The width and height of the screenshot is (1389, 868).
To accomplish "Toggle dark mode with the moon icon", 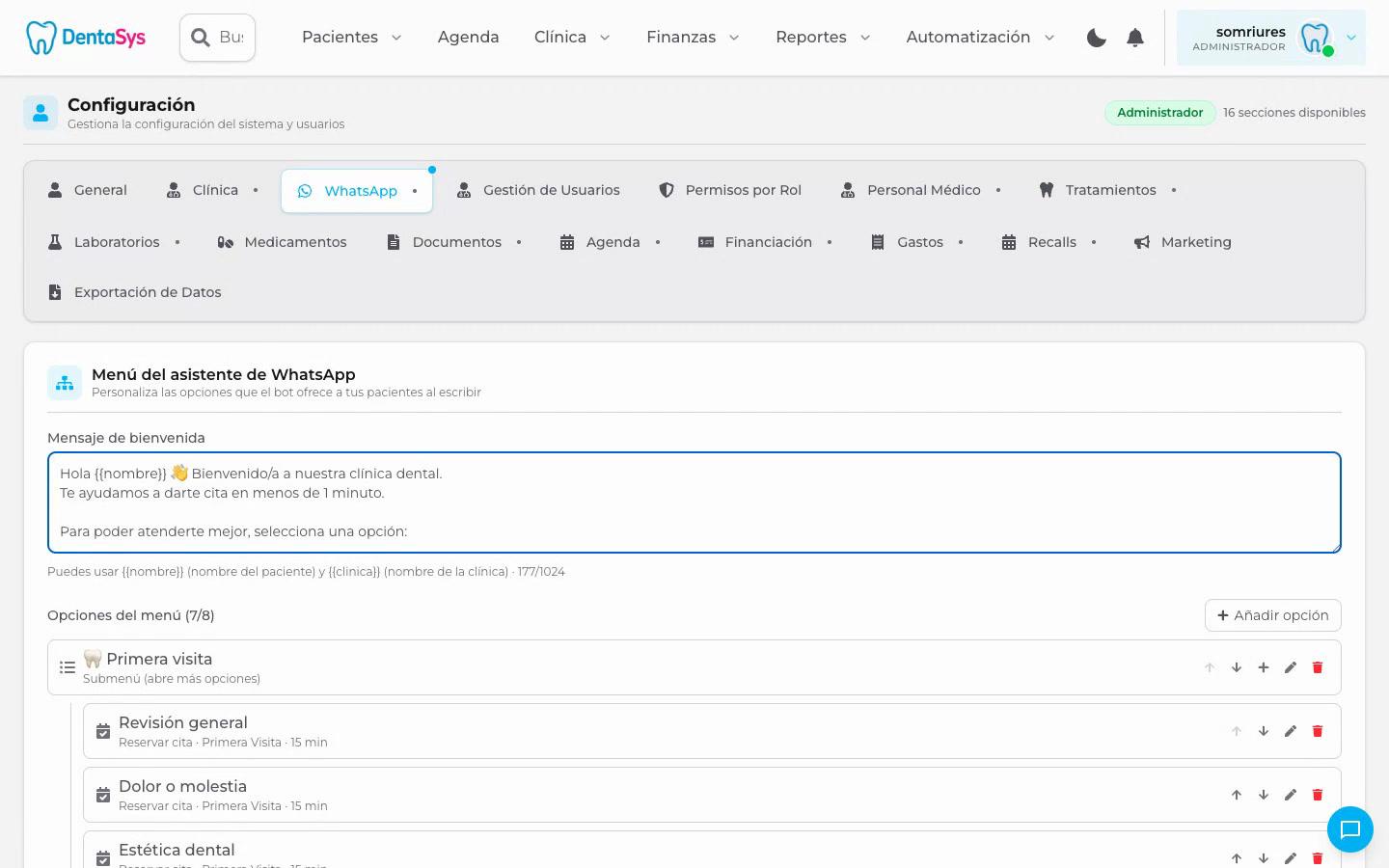I will pyautogui.click(x=1097, y=38).
